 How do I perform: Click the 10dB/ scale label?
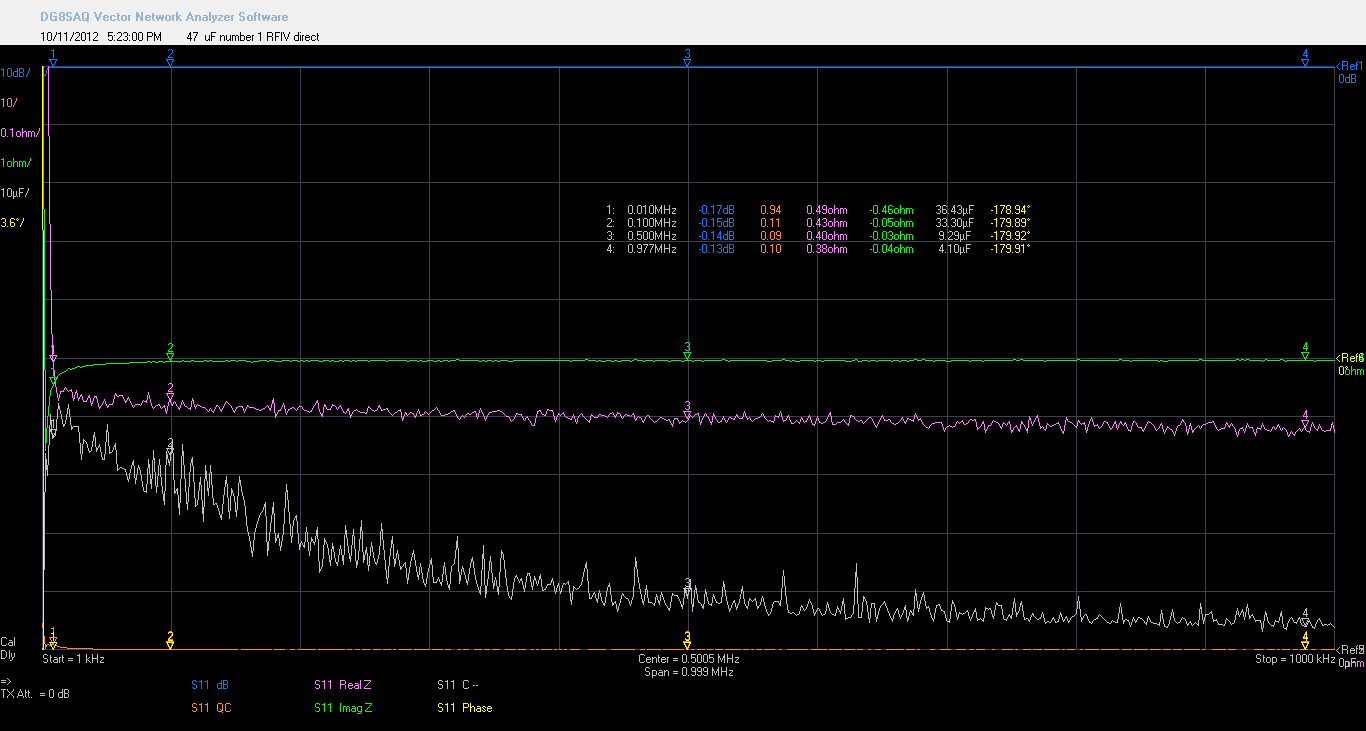click(15, 73)
